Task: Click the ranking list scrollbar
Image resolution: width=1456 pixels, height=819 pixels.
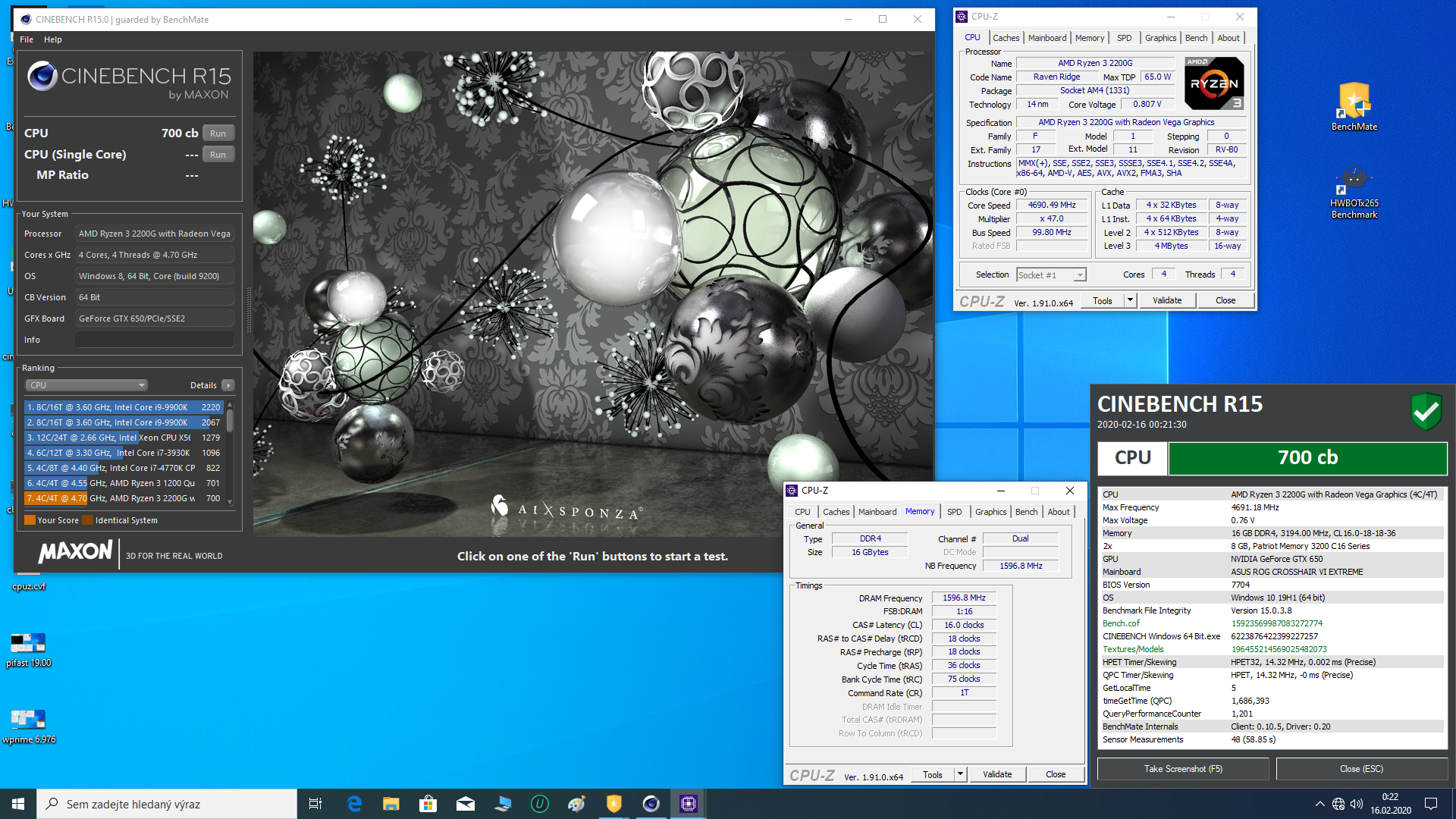Action: click(x=230, y=453)
